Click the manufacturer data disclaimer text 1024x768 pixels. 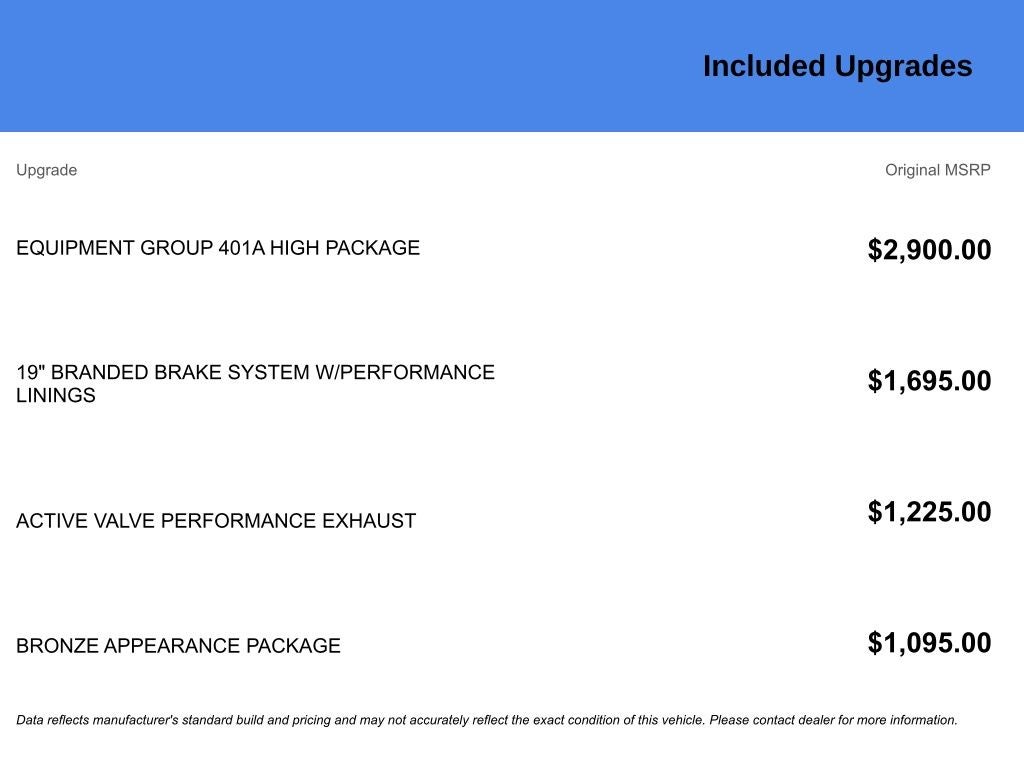(x=487, y=720)
